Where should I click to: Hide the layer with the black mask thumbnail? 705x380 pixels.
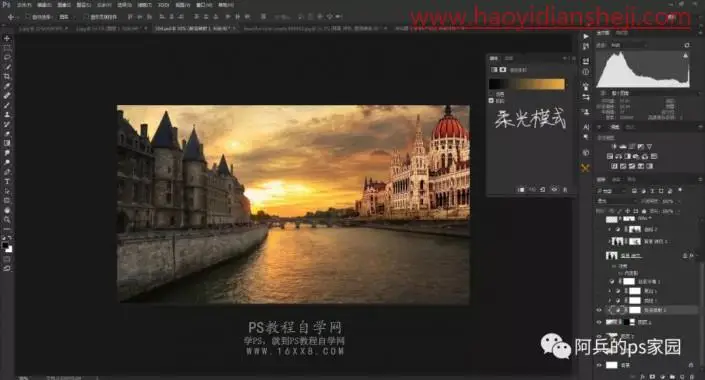pos(599,322)
